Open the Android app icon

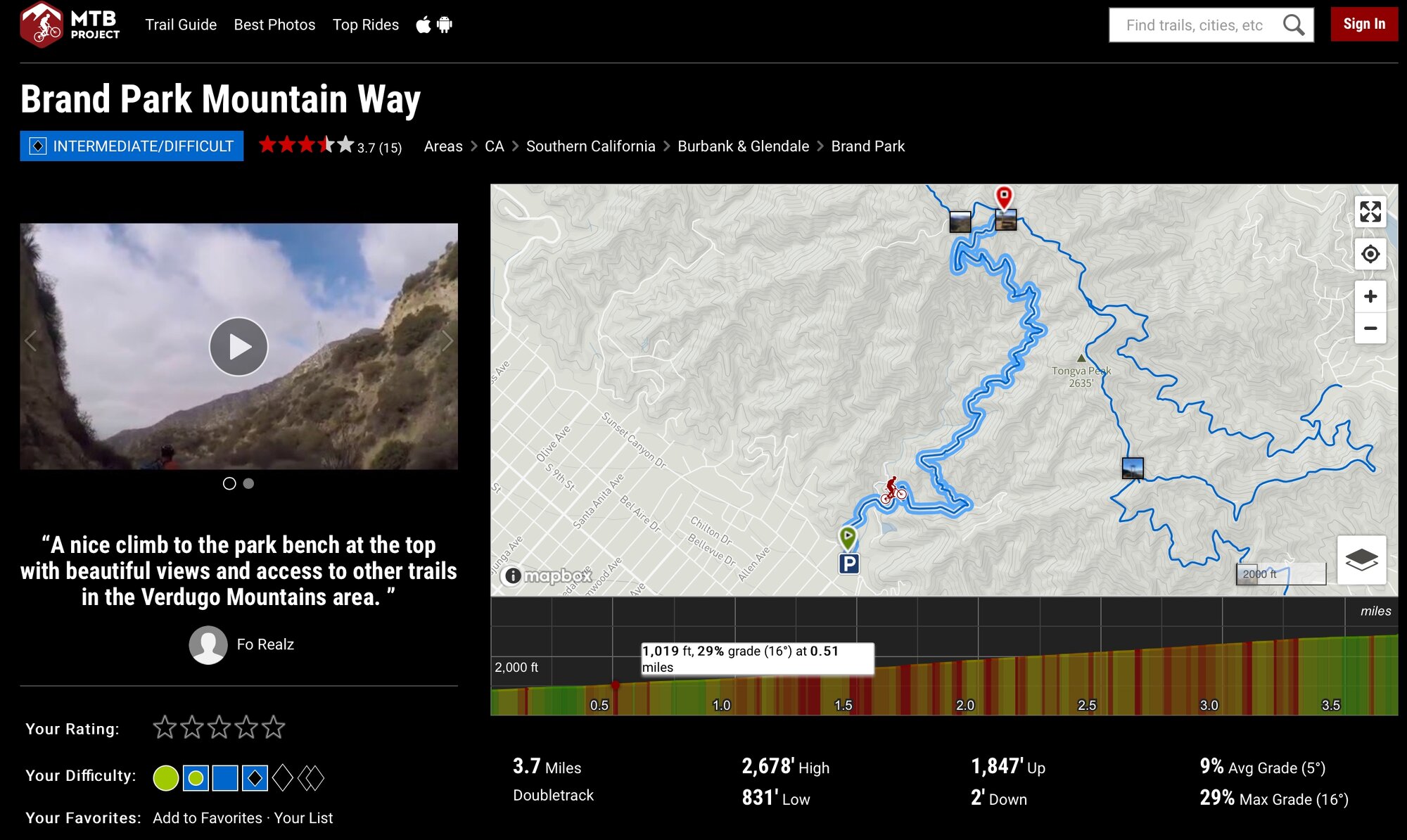click(445, 25)
